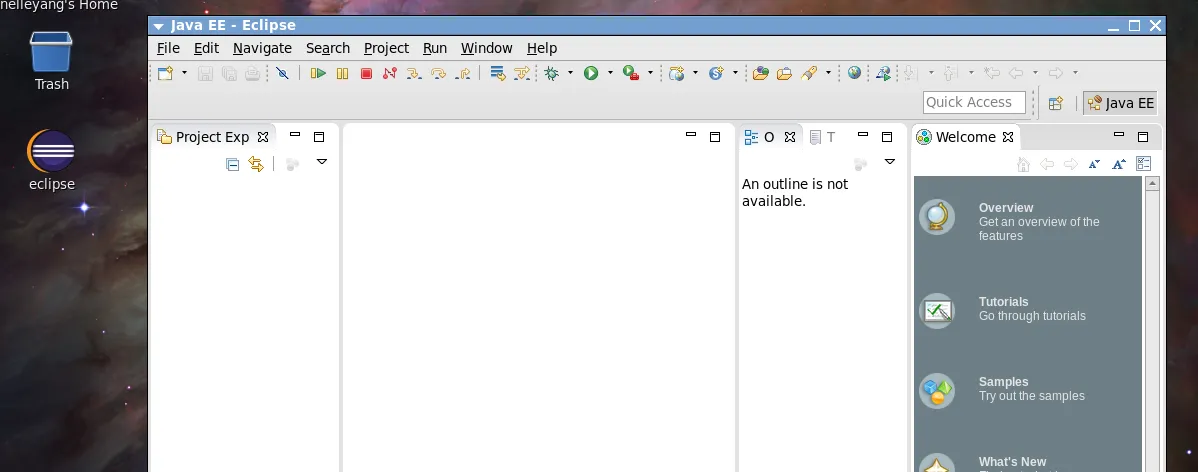The width and height of the screenshot is (1198, 472).
Task: Open the Edit menu
Action: pos(206,48)
